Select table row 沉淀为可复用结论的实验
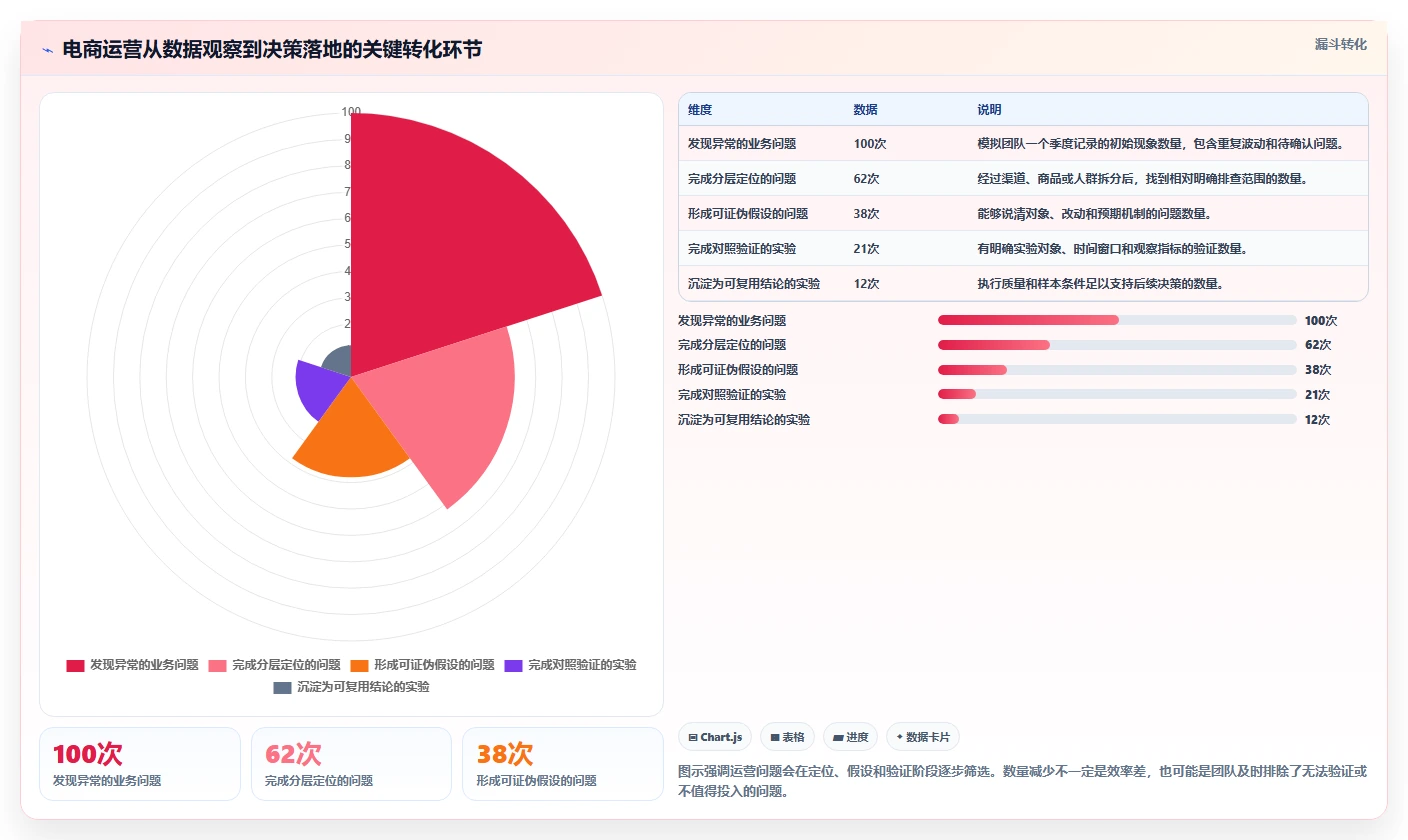 [1023, 284]
